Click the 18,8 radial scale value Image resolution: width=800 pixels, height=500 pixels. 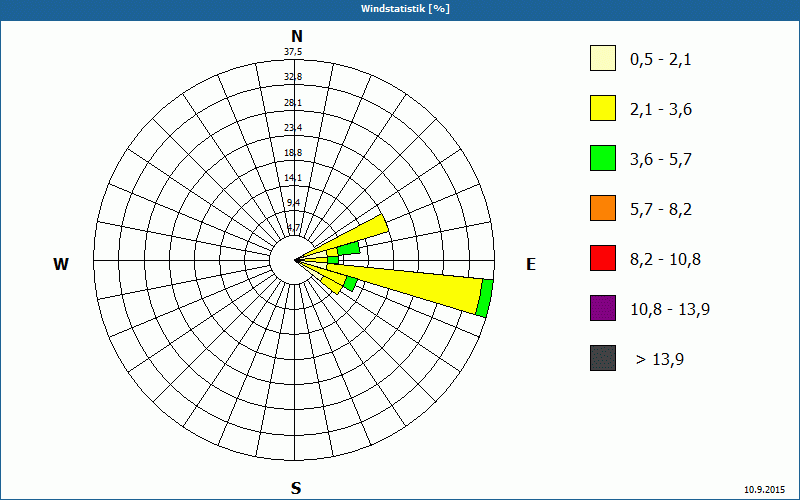tap(293, 153)
